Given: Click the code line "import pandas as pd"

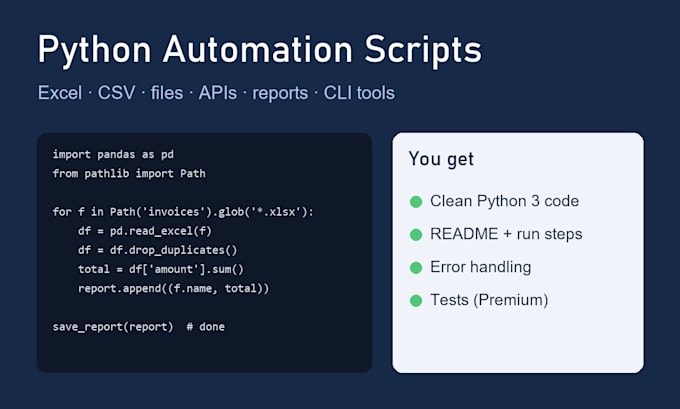Looking at the screenshot, I should (x=113, y=154).
